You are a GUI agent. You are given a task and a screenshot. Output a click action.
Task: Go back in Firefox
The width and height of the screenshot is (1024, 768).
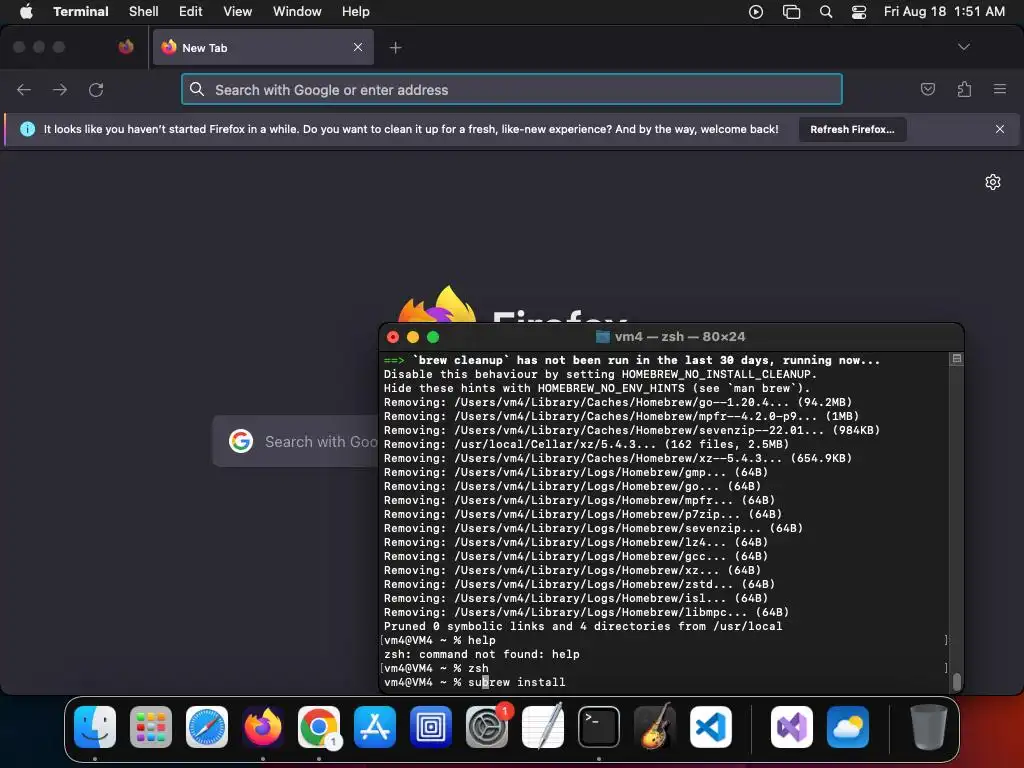pos(24,89)
